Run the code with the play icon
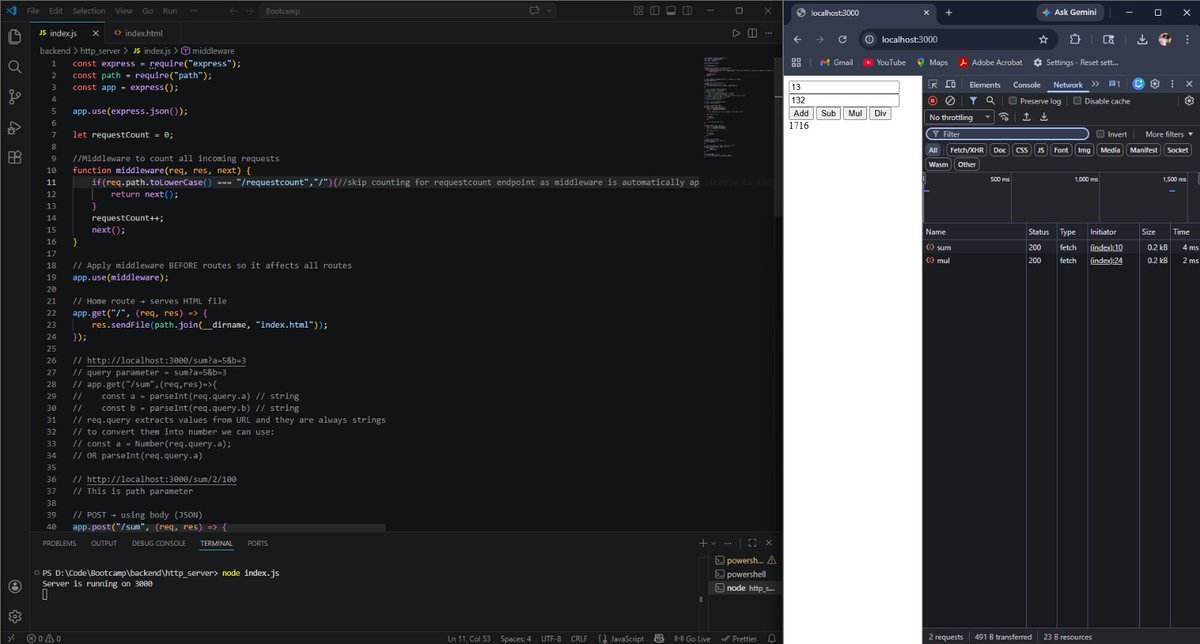The width and height of the screenshot is (1200, 644). tap(736, 33)
